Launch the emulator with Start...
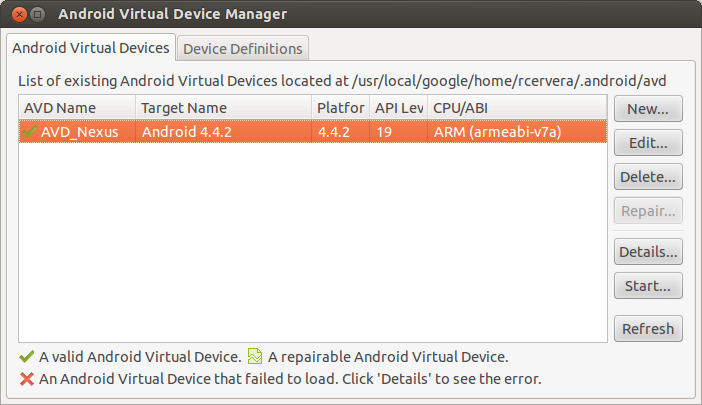 [648, 286]
